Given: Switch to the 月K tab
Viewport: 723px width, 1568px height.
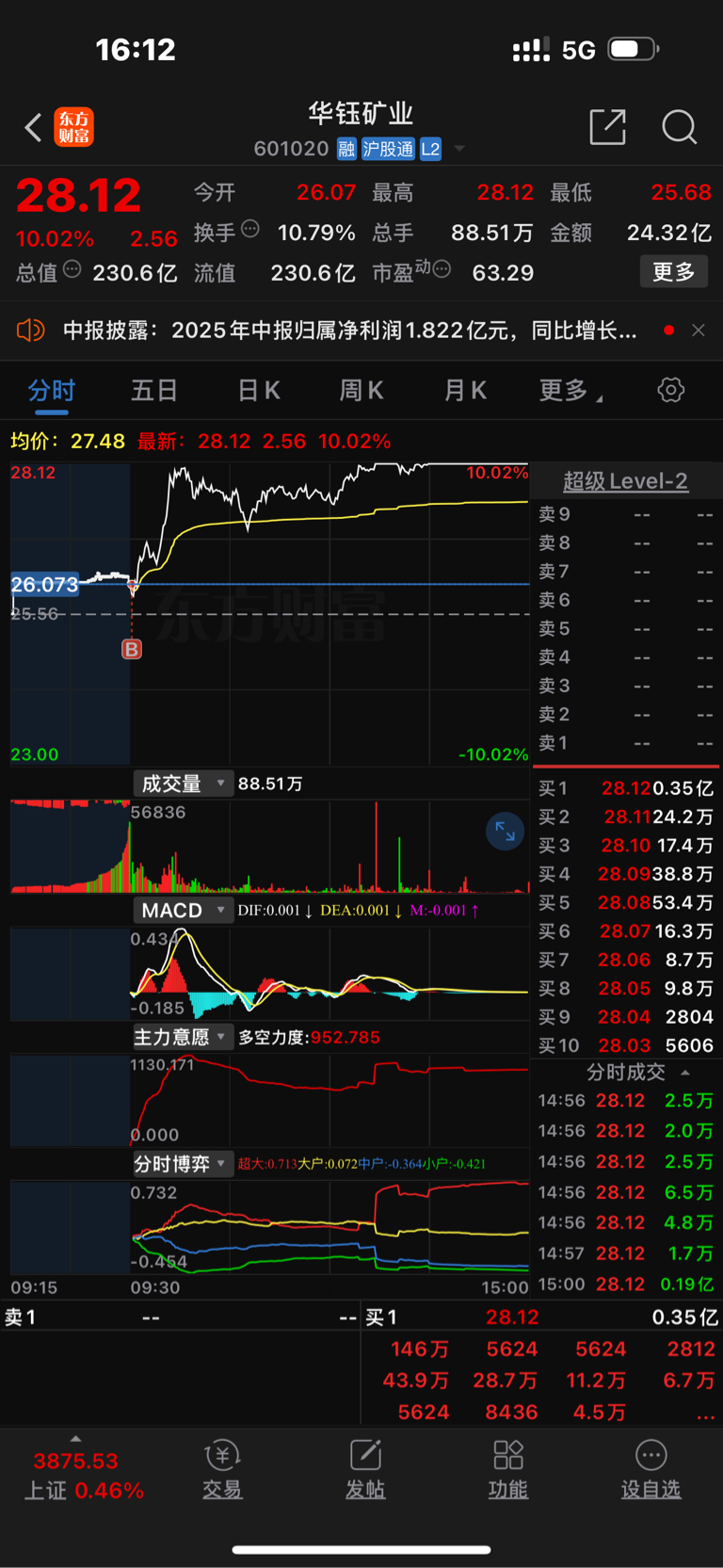Looking at the screenshot, I should (465, 391).
